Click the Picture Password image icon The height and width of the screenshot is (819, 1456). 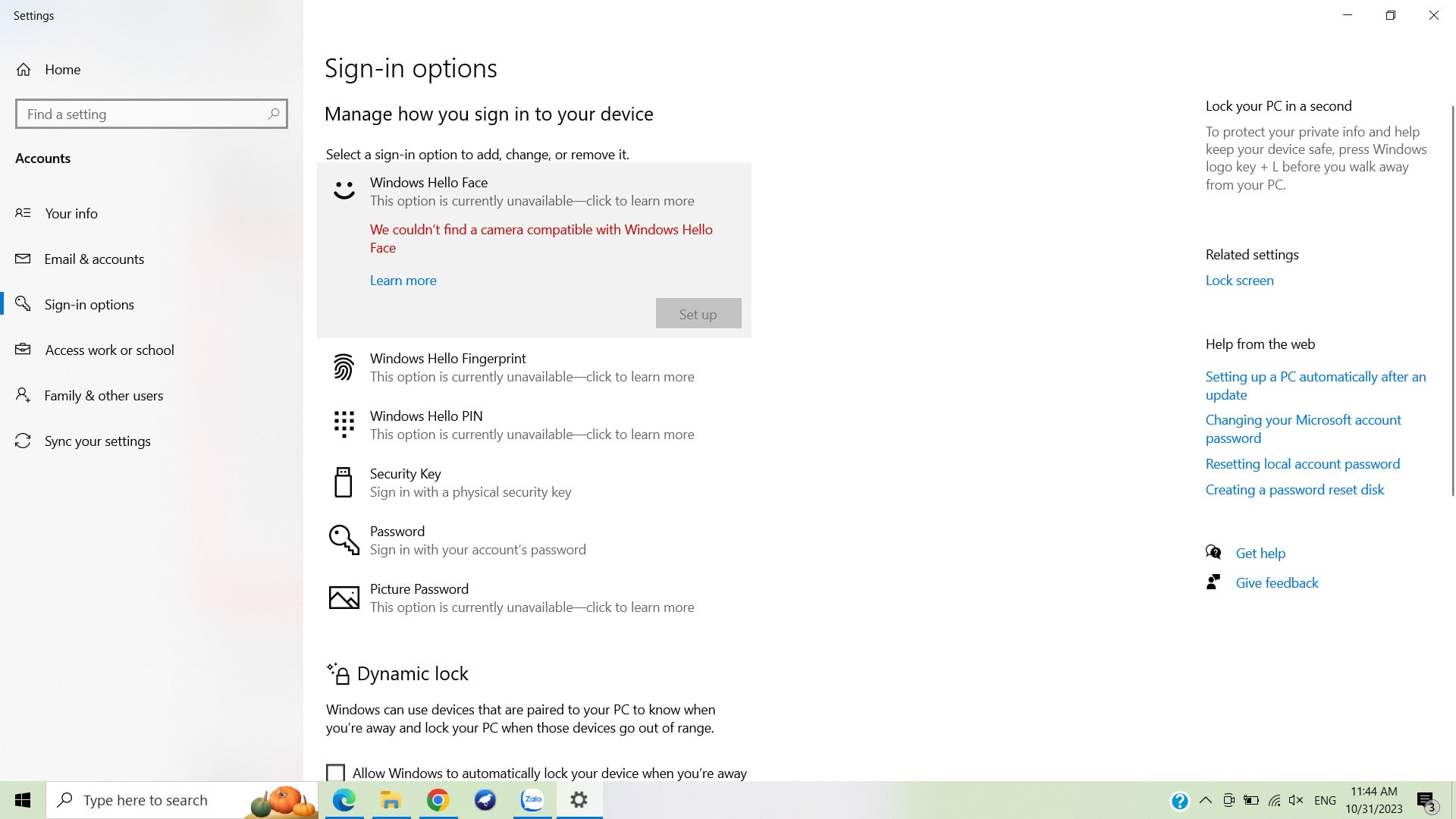pos(344,598)
